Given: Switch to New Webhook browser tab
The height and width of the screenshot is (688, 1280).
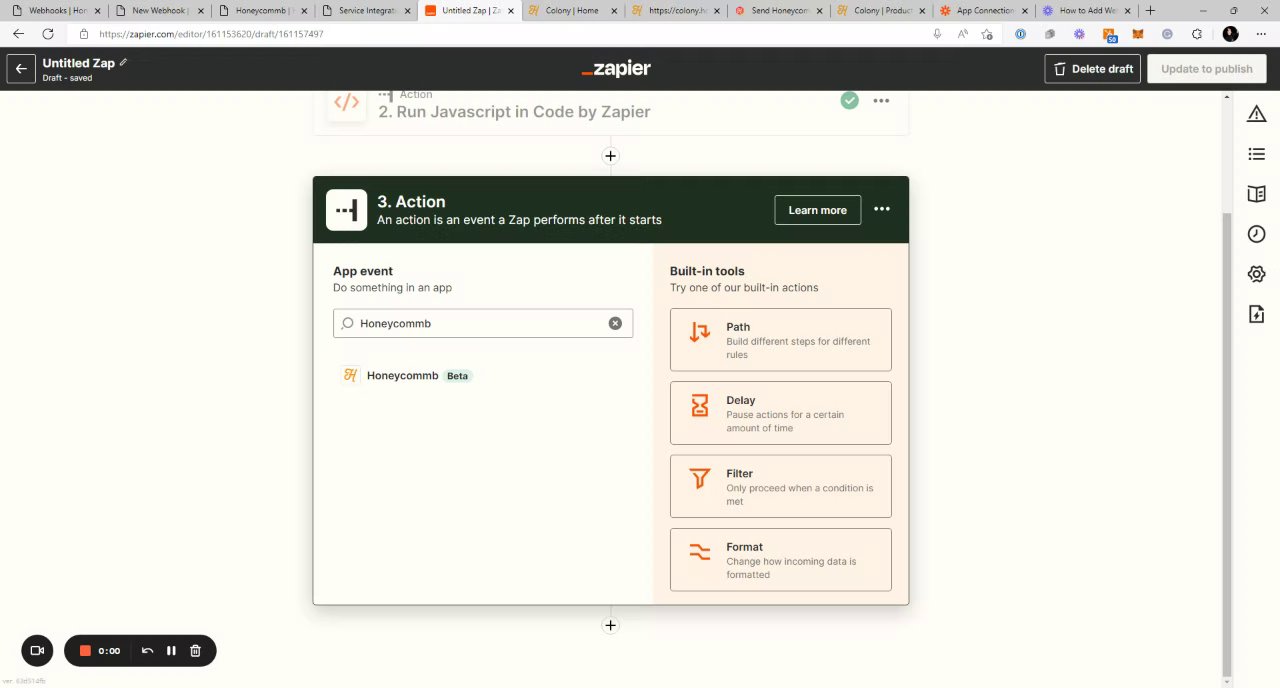Looking at the screenshot, I should point(157,10).
